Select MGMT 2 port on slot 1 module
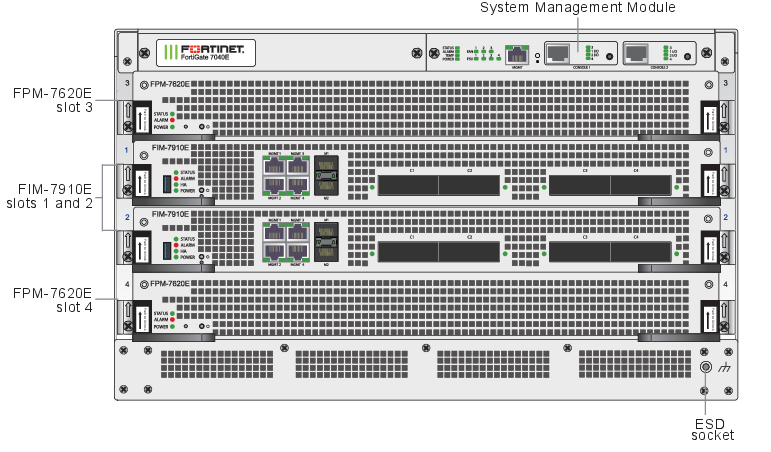The image size is (771, 452). click(x=274, y=185)
